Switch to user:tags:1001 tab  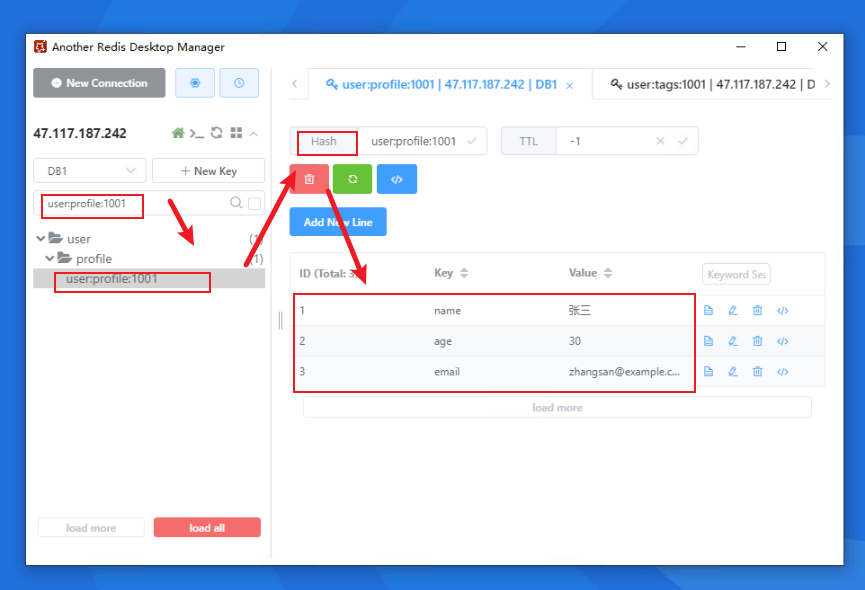pos(713,84)
